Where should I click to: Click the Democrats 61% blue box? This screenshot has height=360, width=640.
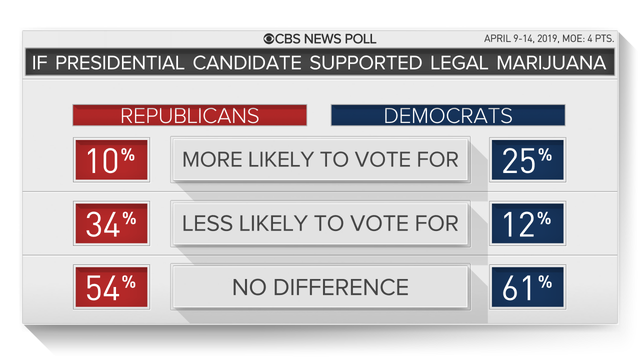(527, 287)
